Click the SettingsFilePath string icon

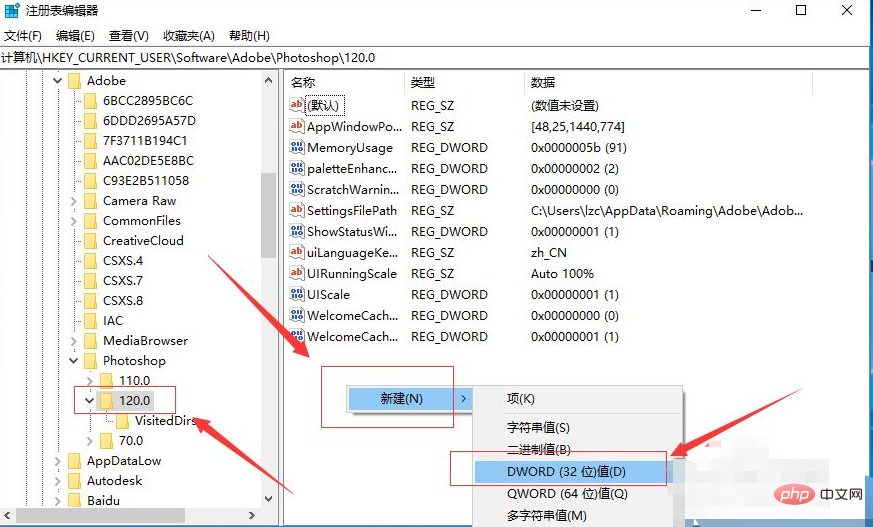tap(297, 210)
